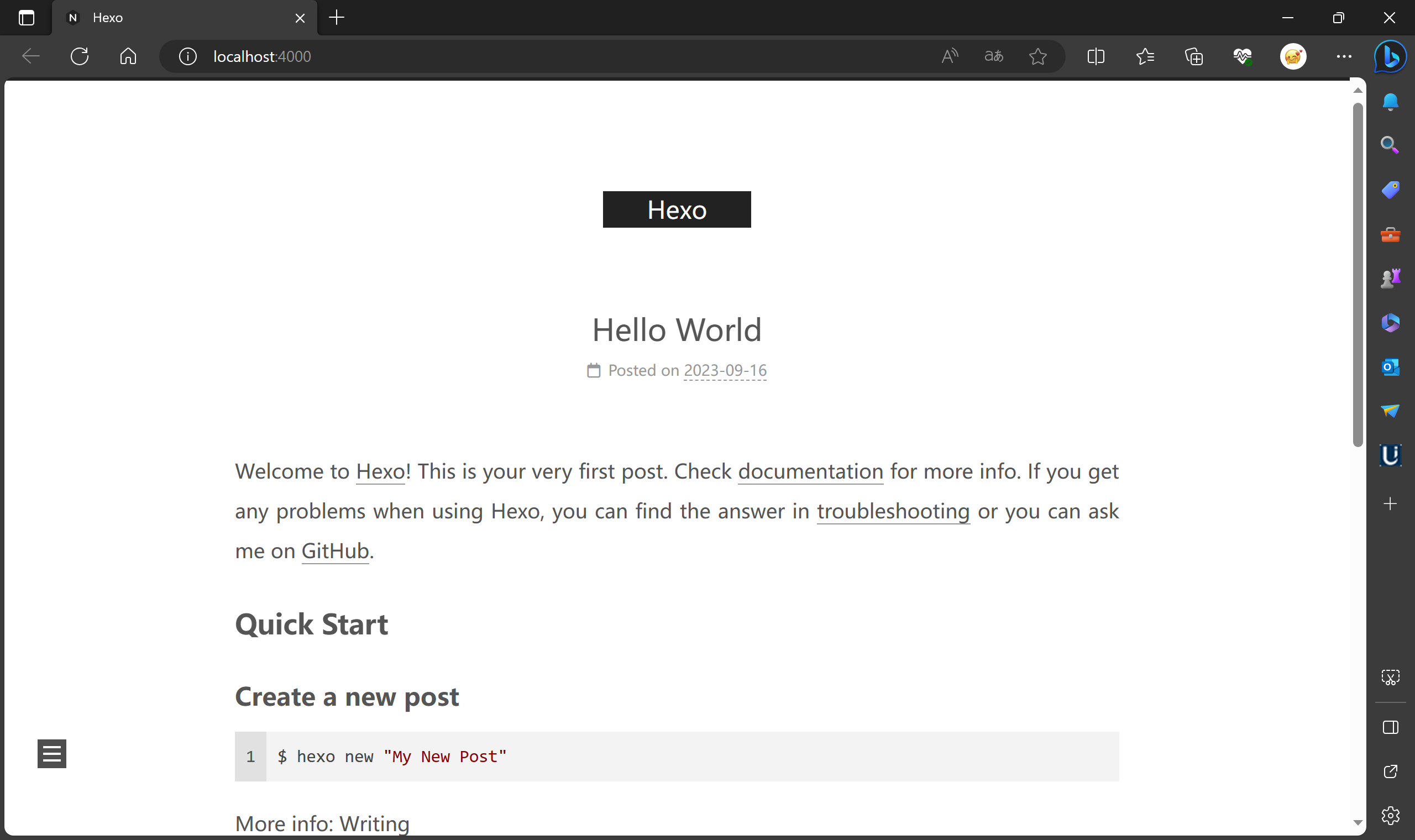Open the tab actions menu
Viewport: 1415px width, 840px height.
[27, 18]
